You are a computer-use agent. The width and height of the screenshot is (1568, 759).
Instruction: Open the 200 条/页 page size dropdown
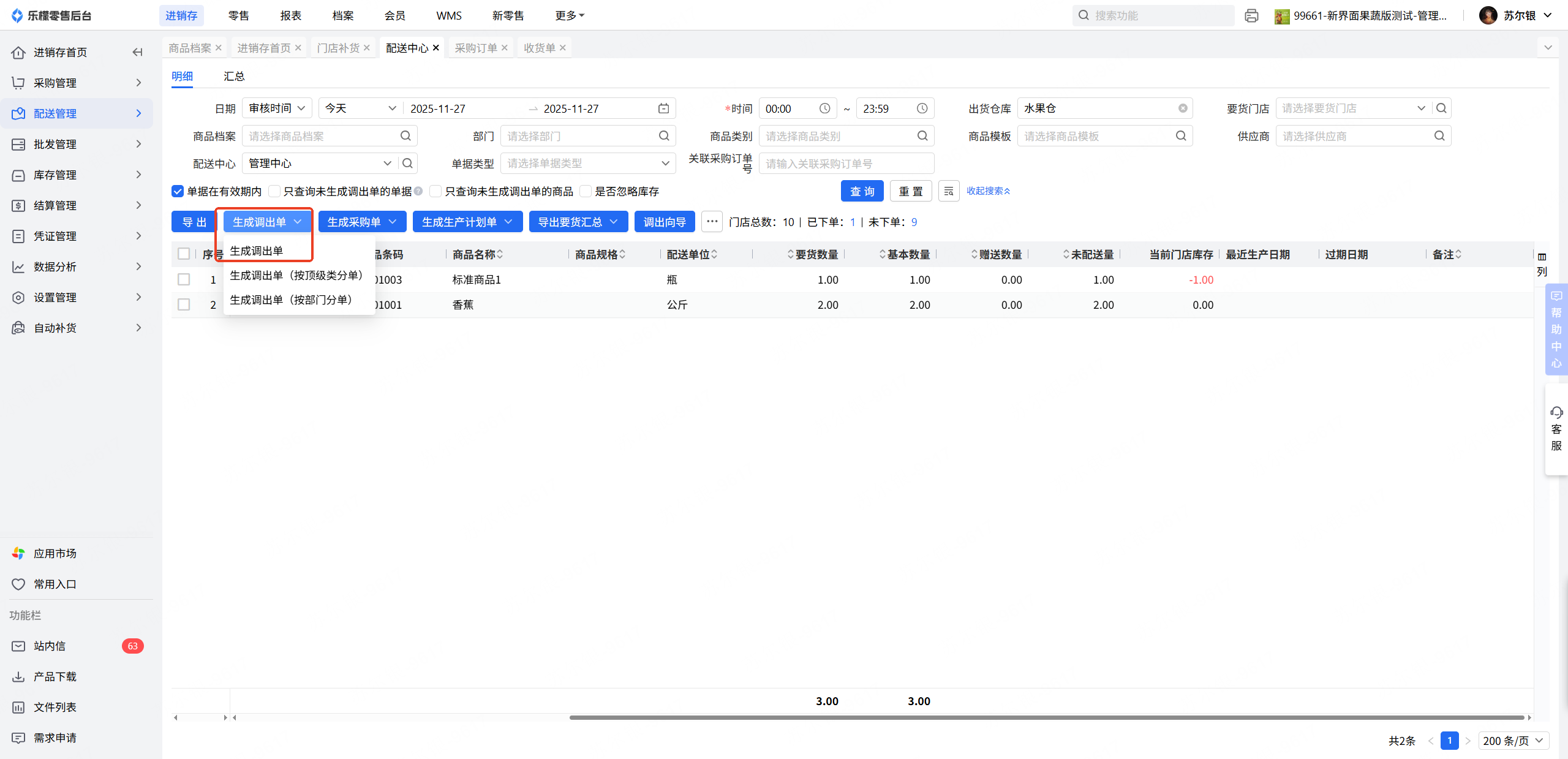[x=1513, y=741]
